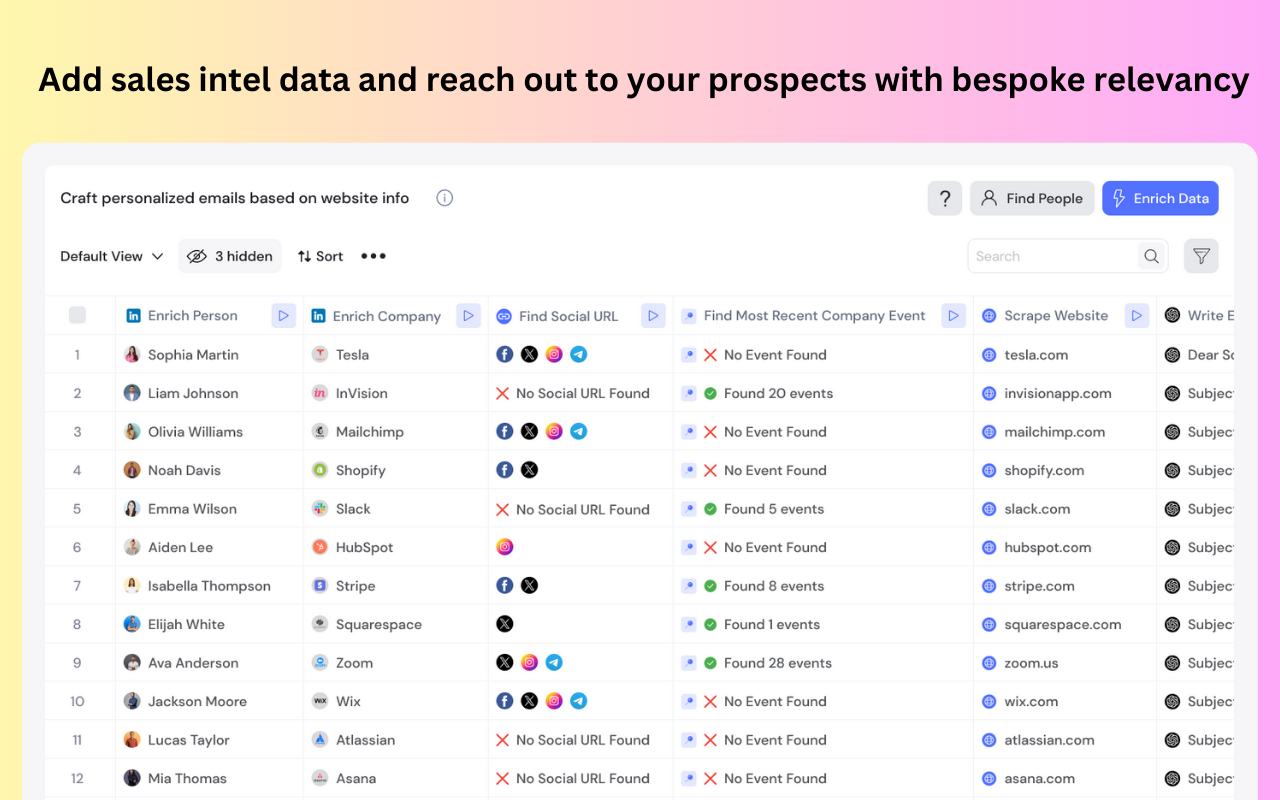Open X icon in Stripe row
Screen dimensions: 1280x800
point(529,585)
